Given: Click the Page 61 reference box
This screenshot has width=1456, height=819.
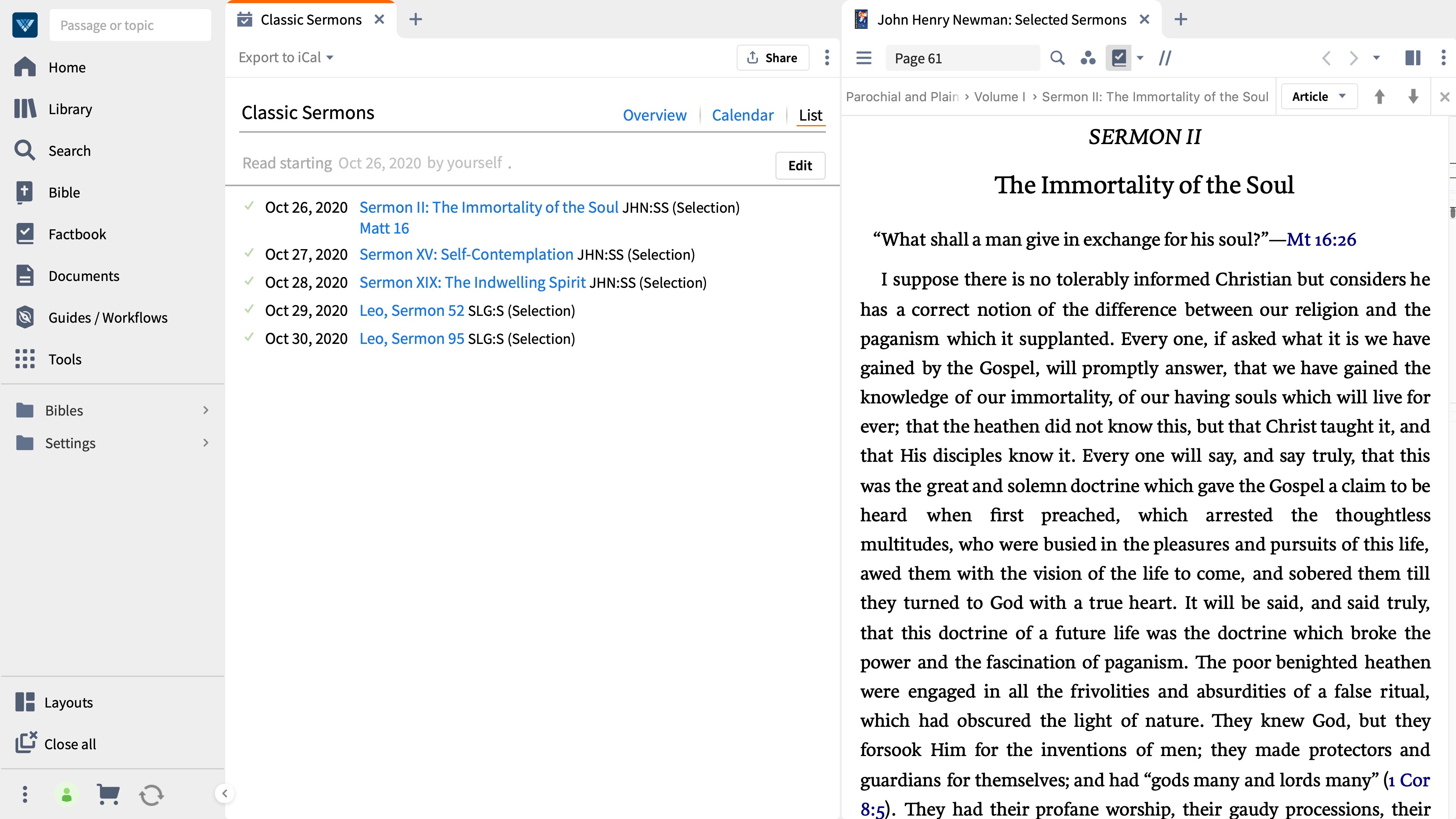Looking at the screenshot, I should tap(963, 58).
